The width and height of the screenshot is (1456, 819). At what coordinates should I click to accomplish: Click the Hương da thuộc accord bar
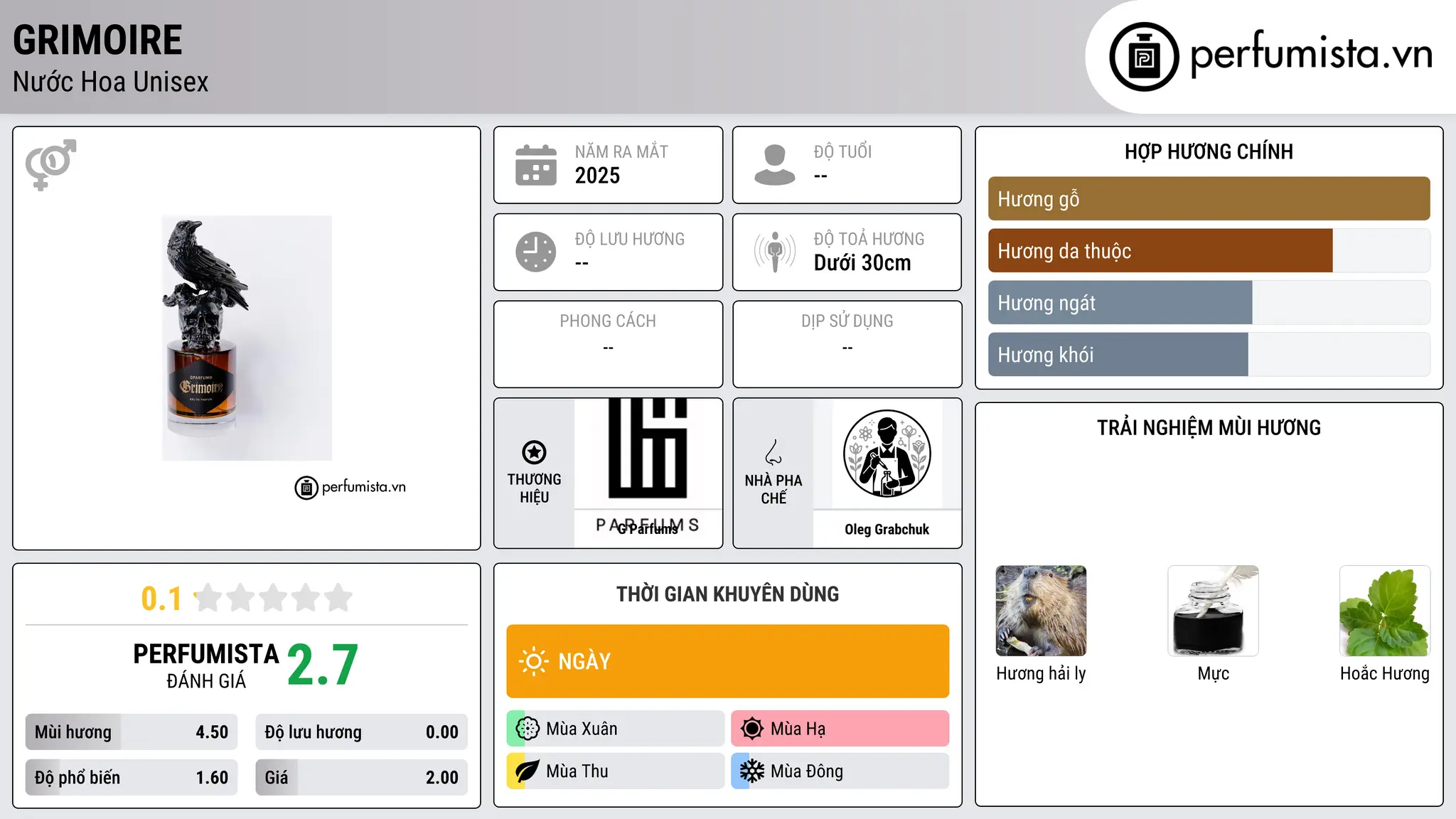point(1209,251)
